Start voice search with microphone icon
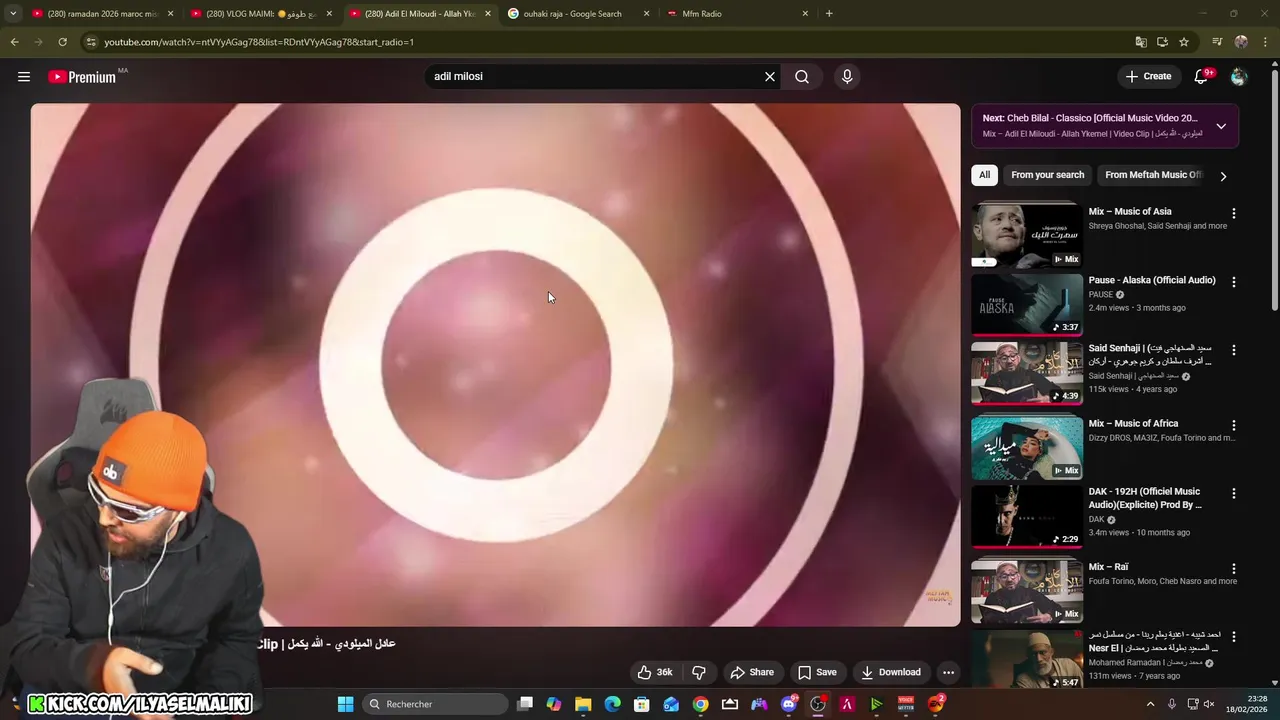This screenshot has height=720, width=1280. [x=847, y=77]
